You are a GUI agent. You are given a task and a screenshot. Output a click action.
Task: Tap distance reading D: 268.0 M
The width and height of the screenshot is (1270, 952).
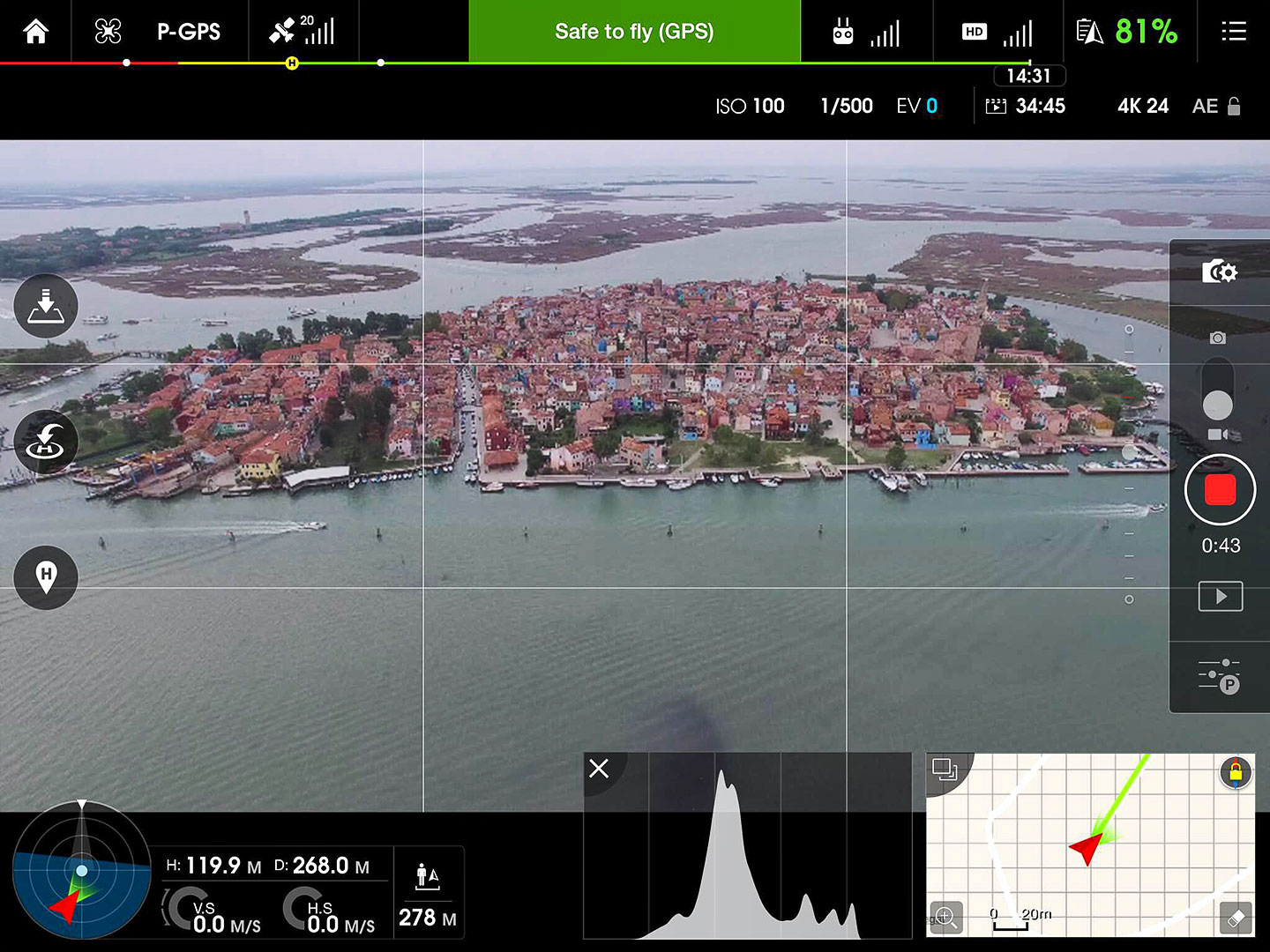pyautogui.click(x=322, y=866)
